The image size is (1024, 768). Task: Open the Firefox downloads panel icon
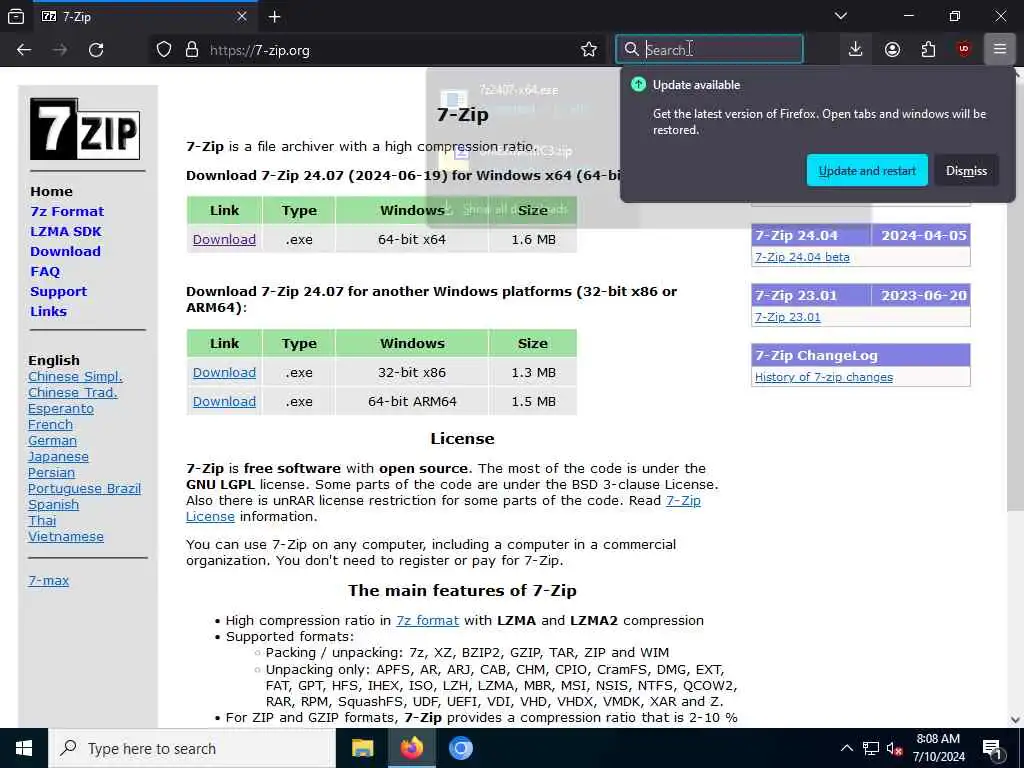pyautogui.click(x=856, y=50)
